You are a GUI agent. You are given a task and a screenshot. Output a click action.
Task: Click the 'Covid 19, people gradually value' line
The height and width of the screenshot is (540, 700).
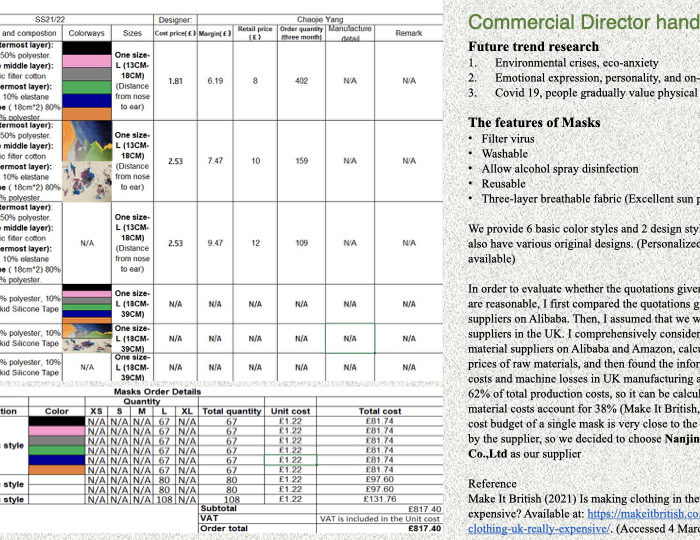[596, 93]
